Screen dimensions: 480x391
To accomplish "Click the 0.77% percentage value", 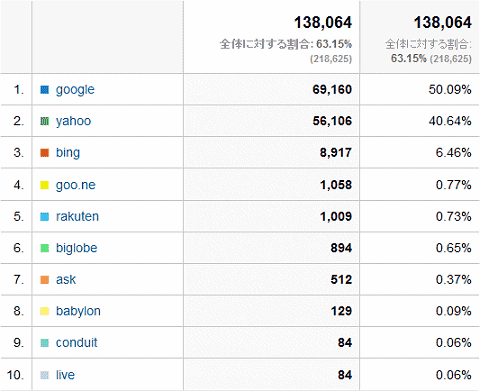I will click(x=453, y=185).
